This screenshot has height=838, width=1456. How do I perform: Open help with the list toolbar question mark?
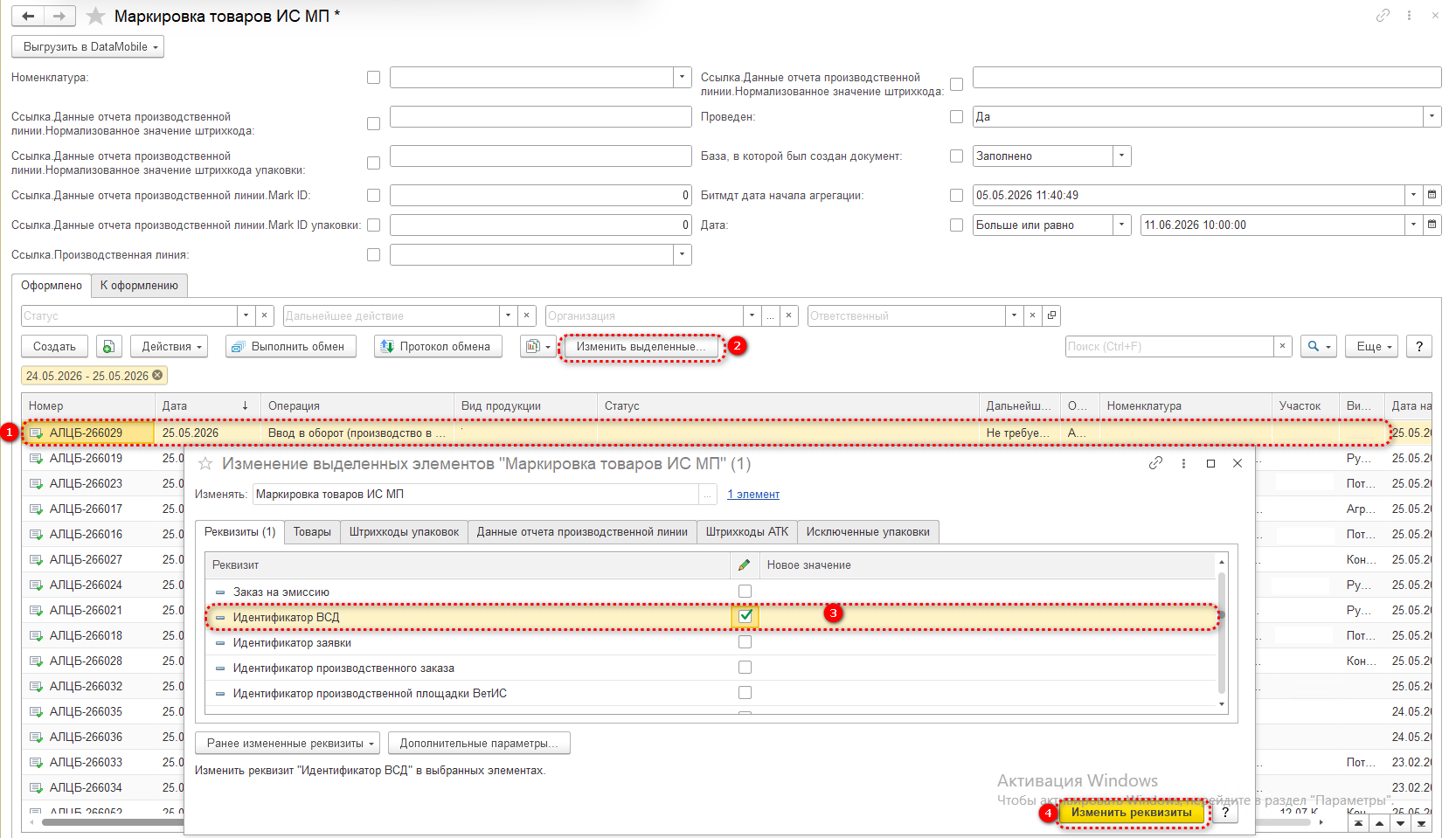click(x=1419, y=347)
